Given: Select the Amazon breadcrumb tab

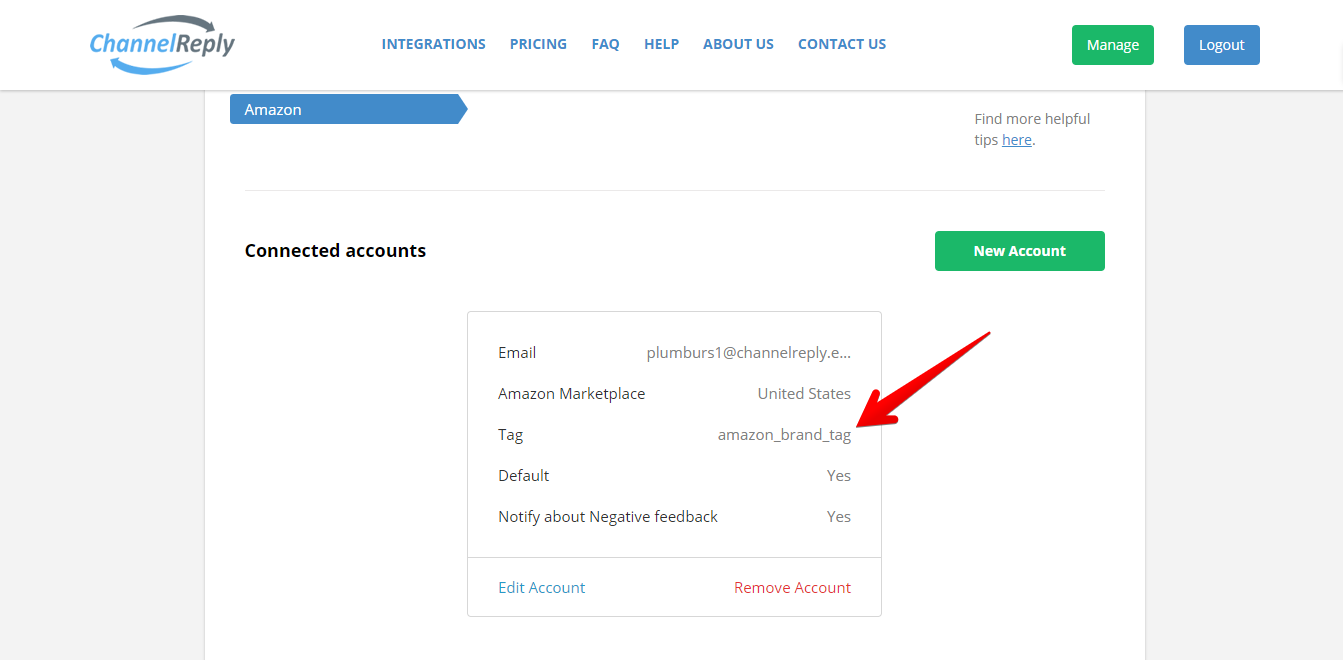Looking at the screenshot, I should click(348, 109).
